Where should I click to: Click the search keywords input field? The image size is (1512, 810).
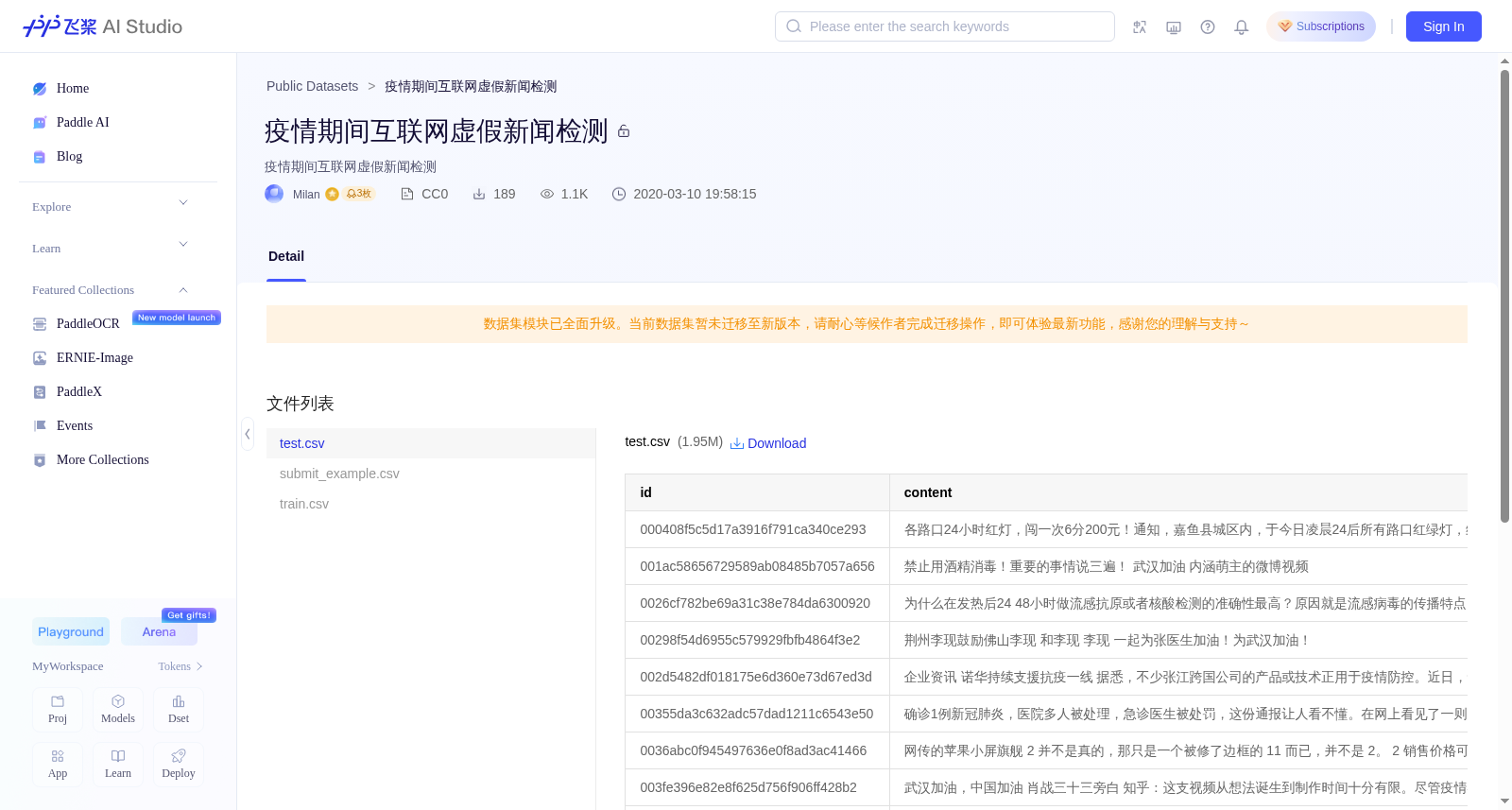945,26
